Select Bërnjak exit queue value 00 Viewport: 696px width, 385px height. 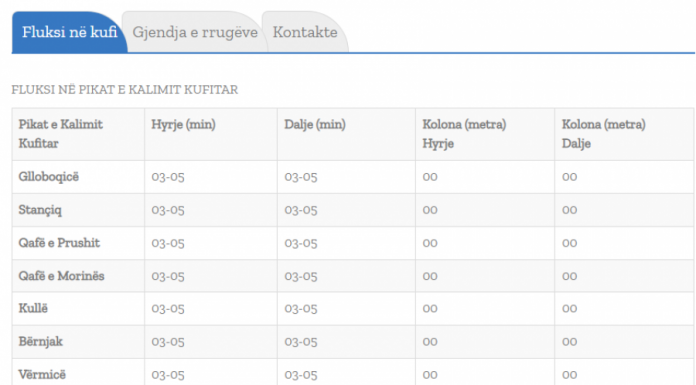569,341
